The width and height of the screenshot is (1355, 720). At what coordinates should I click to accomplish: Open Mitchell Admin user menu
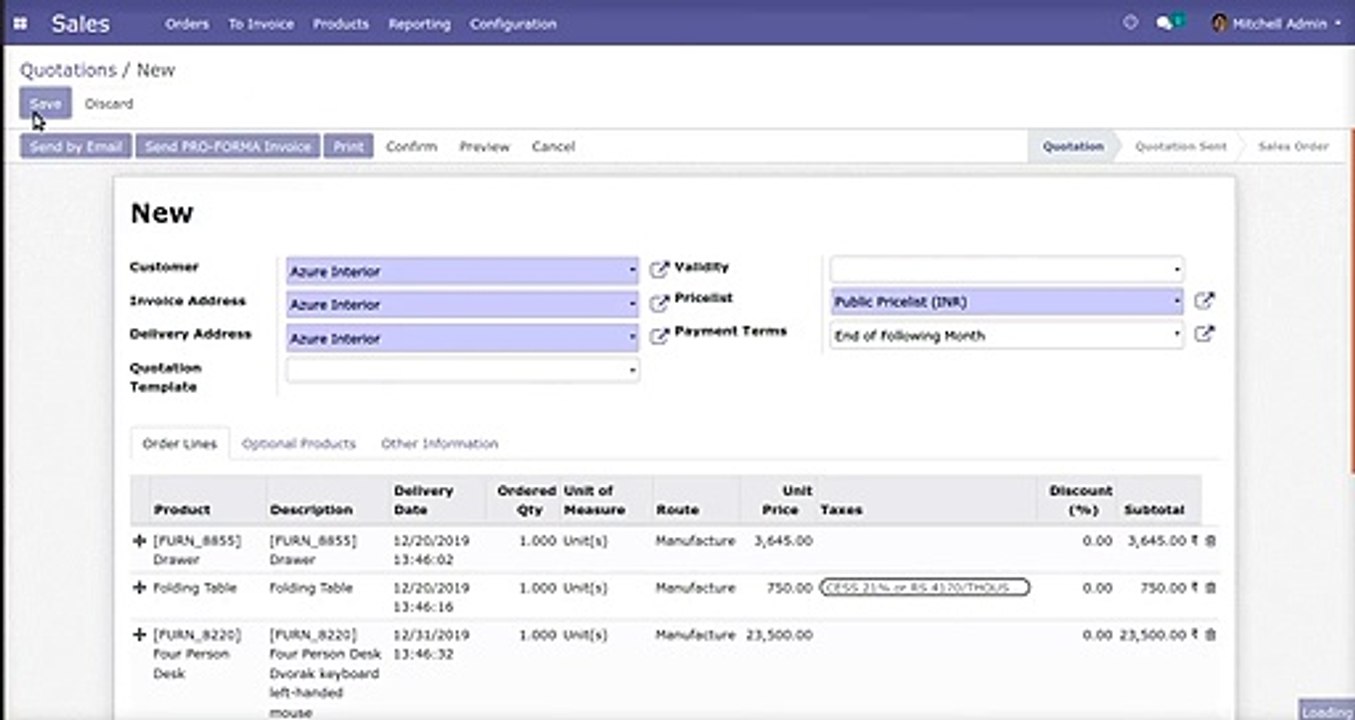click(1277, 23)
